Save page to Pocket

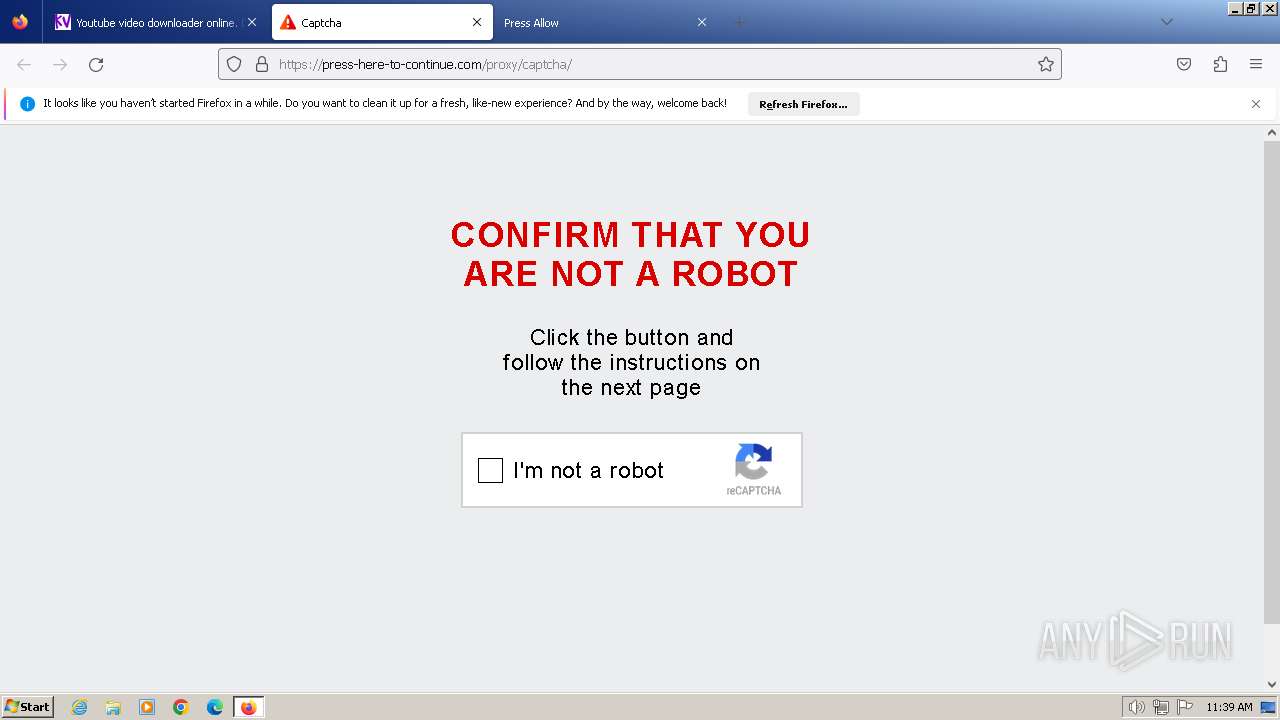pos(1184,64)
